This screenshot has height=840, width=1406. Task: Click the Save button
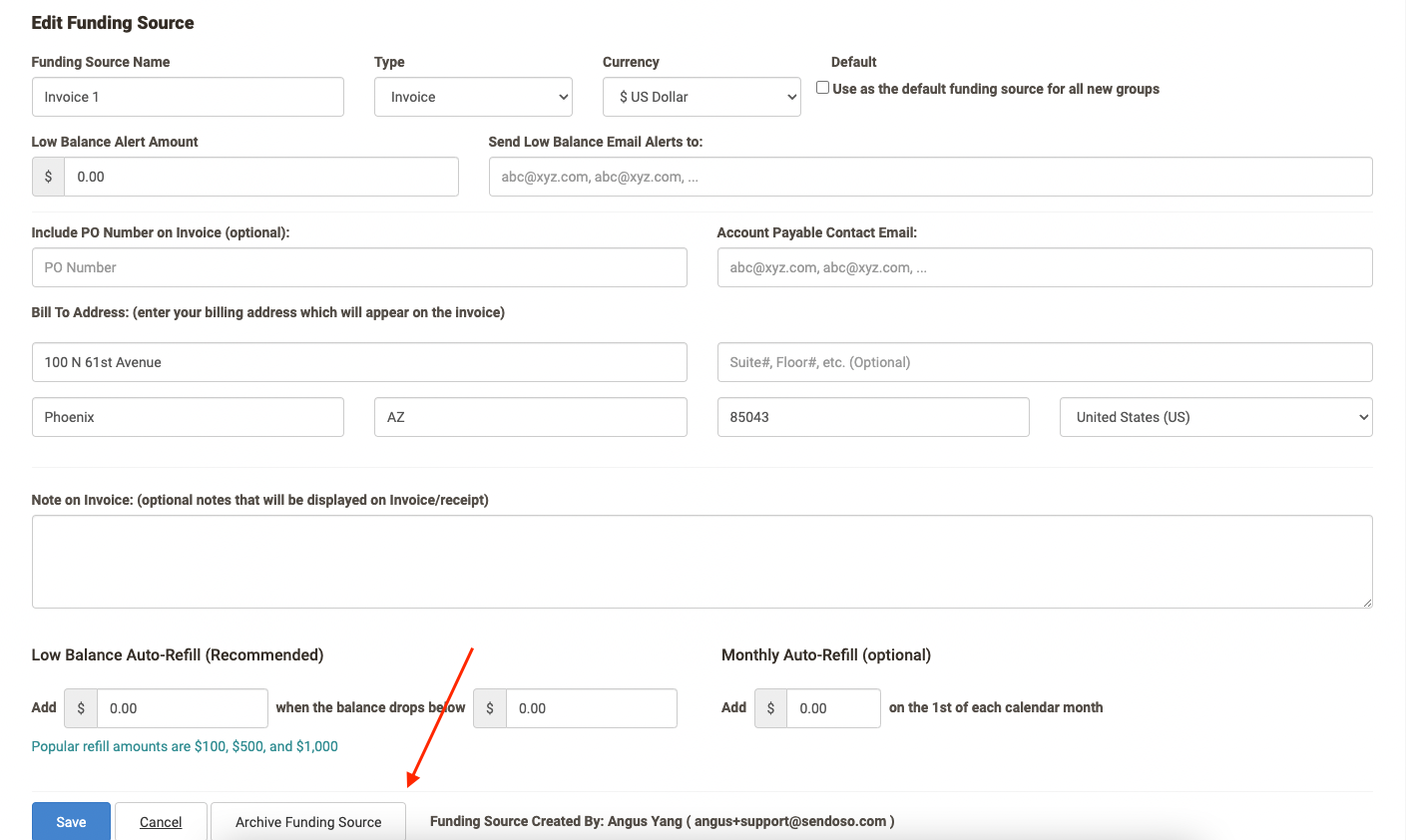(x=71, y=821)
